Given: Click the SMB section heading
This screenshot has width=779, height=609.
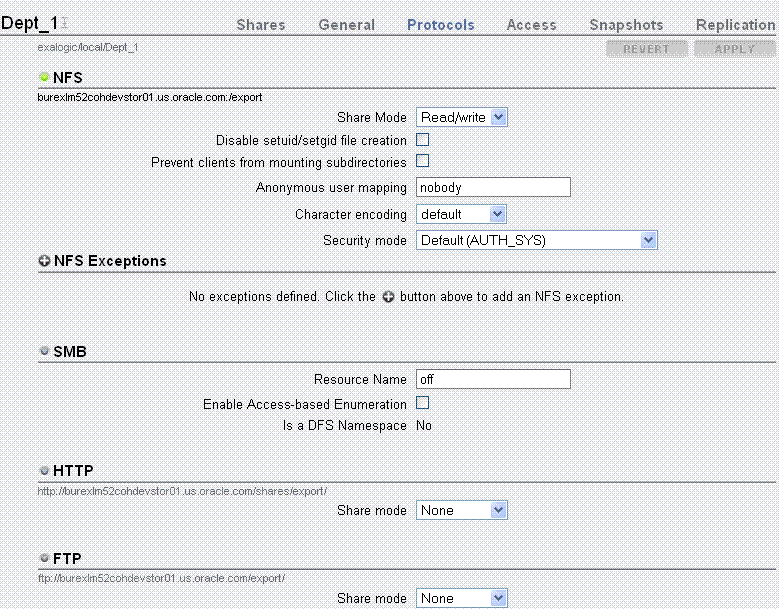Looking at the screenshot, I should point(70,352).
